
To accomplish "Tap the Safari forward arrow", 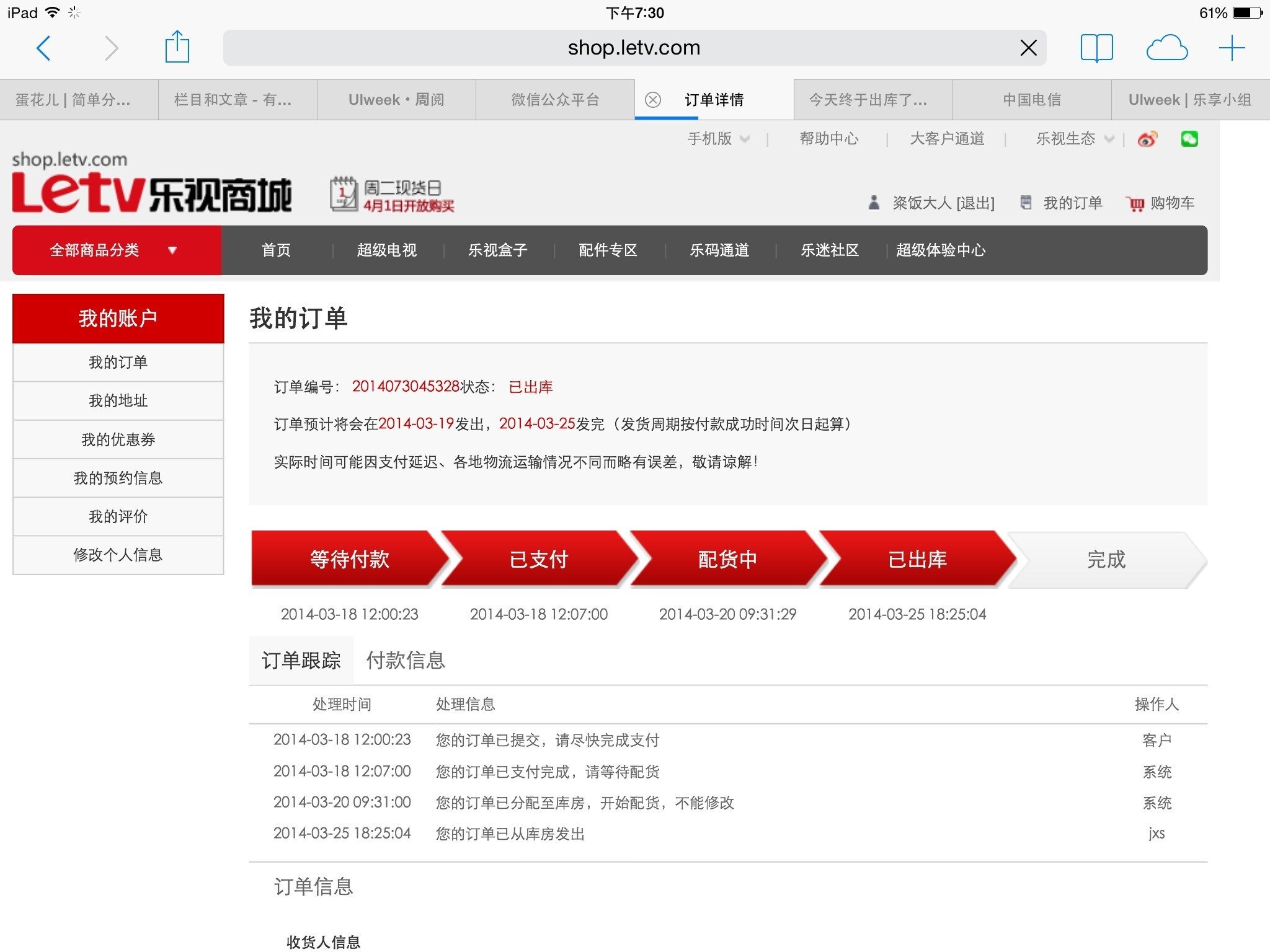I will [111, 48].
